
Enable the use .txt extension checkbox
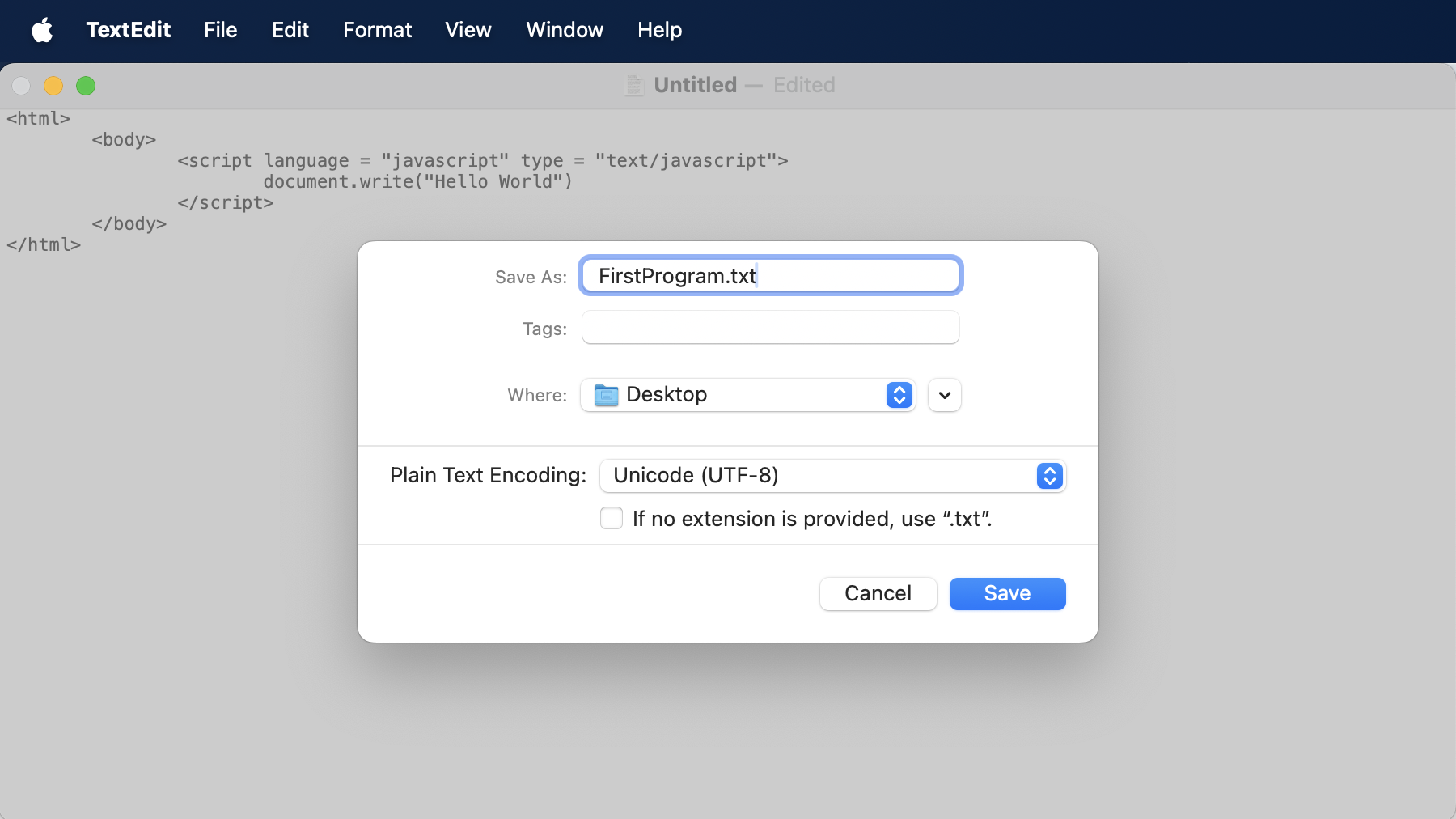pos(612,518)
